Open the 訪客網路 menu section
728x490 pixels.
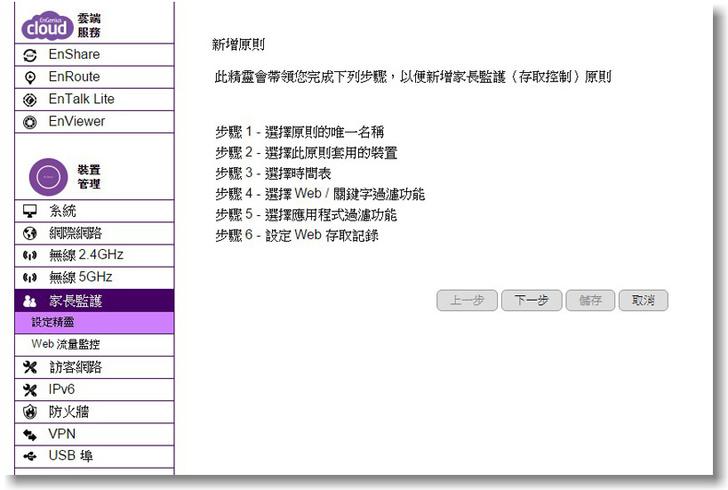(x=95, y=367)
